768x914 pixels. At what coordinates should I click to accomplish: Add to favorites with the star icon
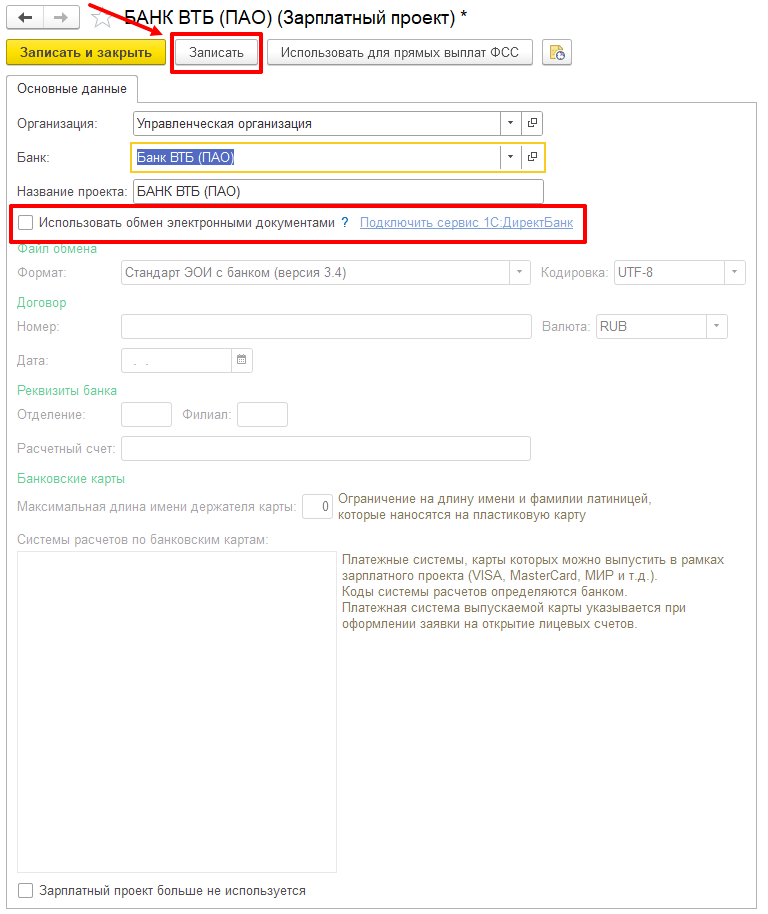102,18
